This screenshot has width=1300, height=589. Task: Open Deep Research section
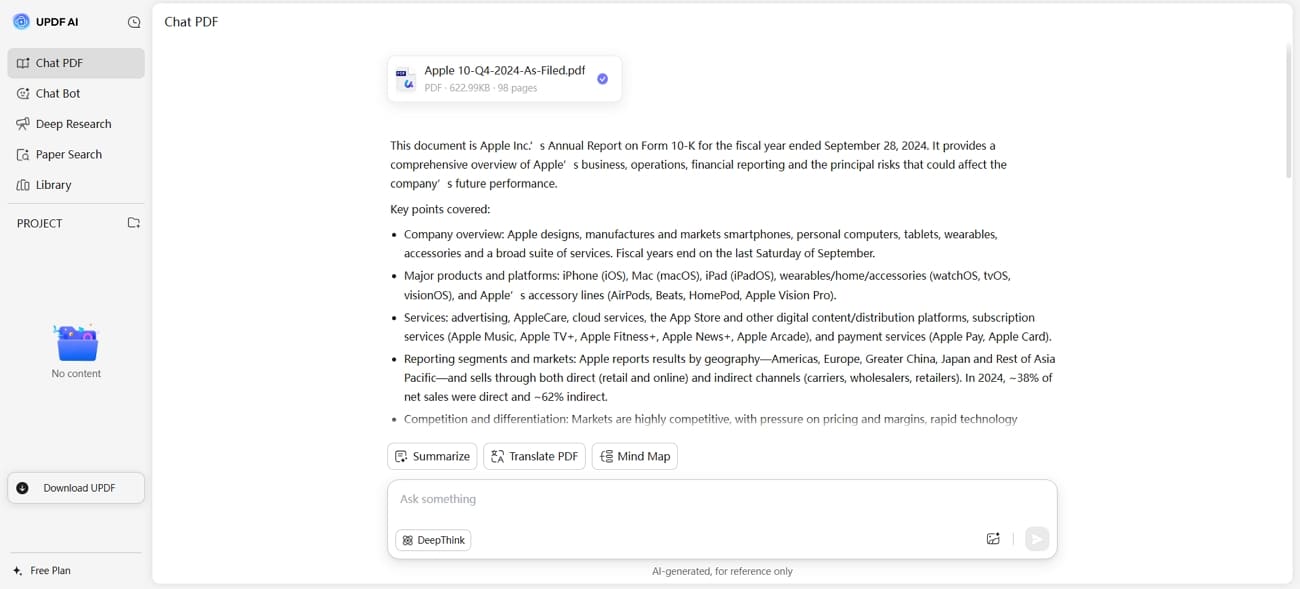pyautogui.click(x=76, y=124)
